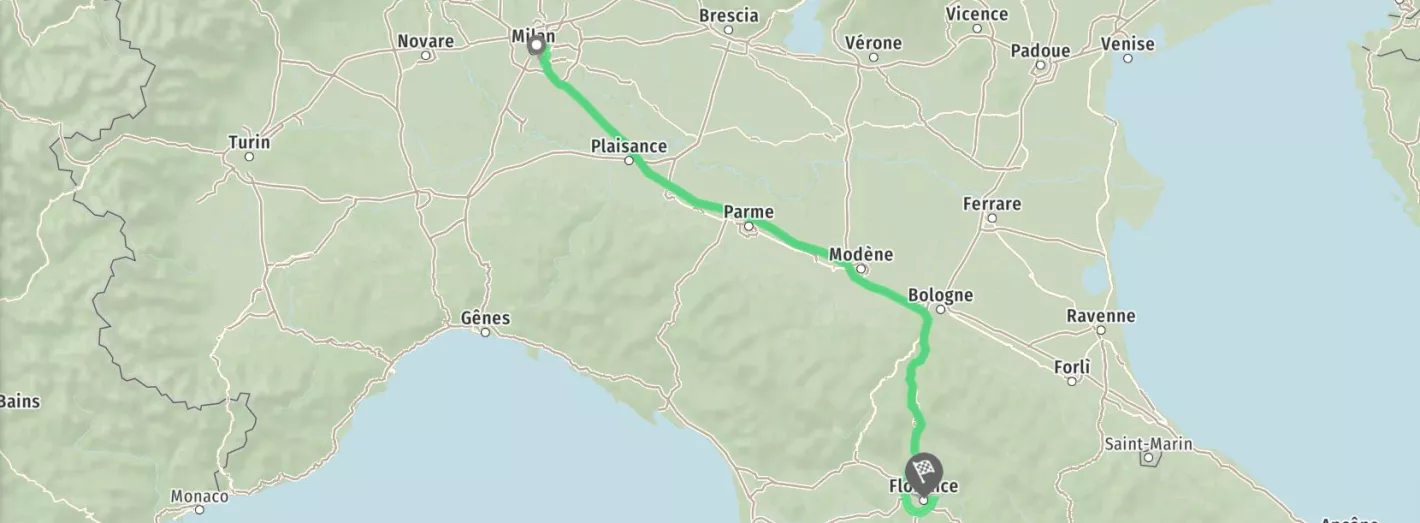
Task: Select the Forli city marker
Action: click(1072, 381)
